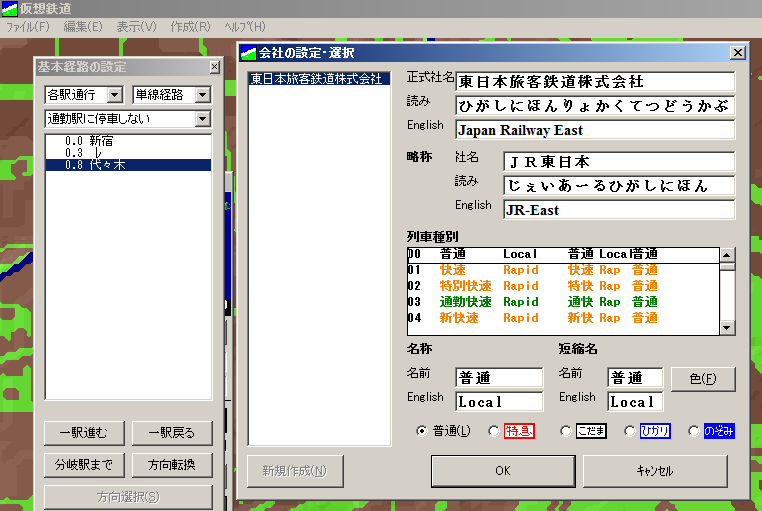The height and width of the screenshot is (511, 762).
Task: Open the ファイル(F) menu
Action: (x=28, y=27)
